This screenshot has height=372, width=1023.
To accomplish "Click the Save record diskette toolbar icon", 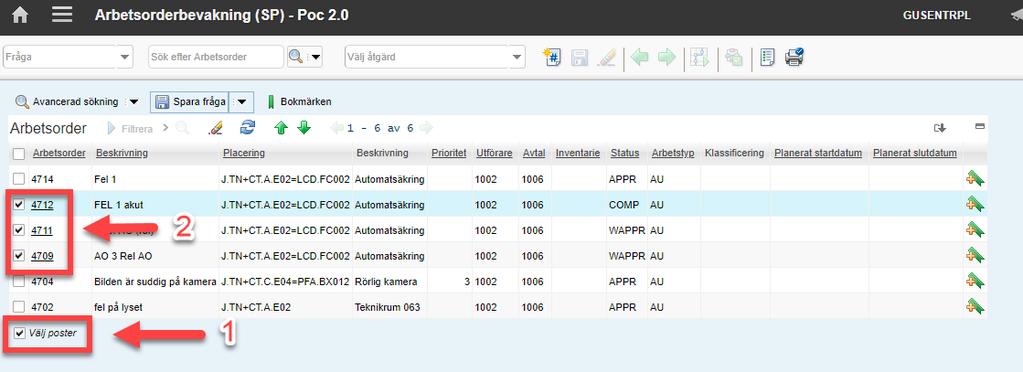I will (x=579, y=57).
